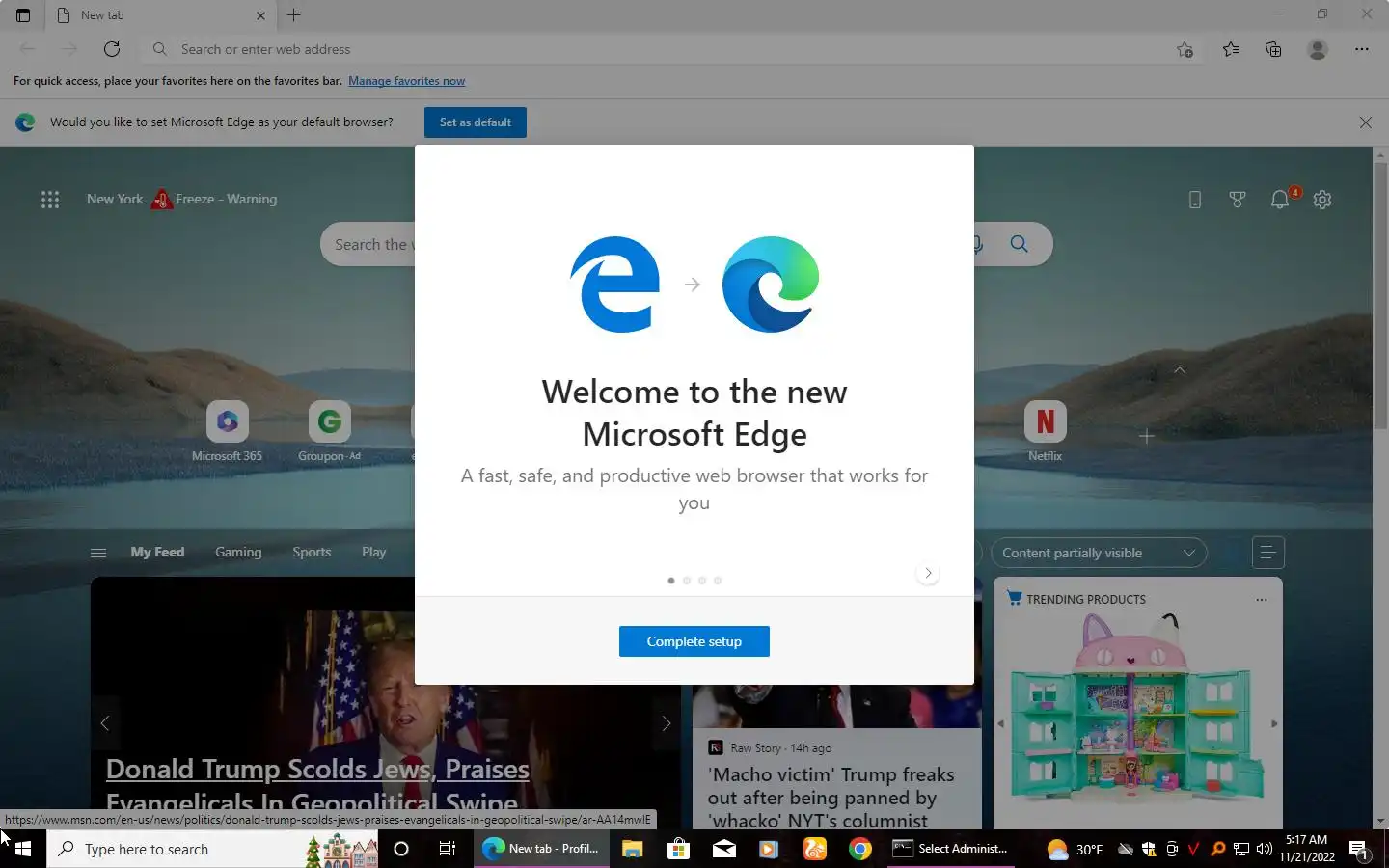
Task: Open the Windows Start menu
Action: (x=23, y=849)
